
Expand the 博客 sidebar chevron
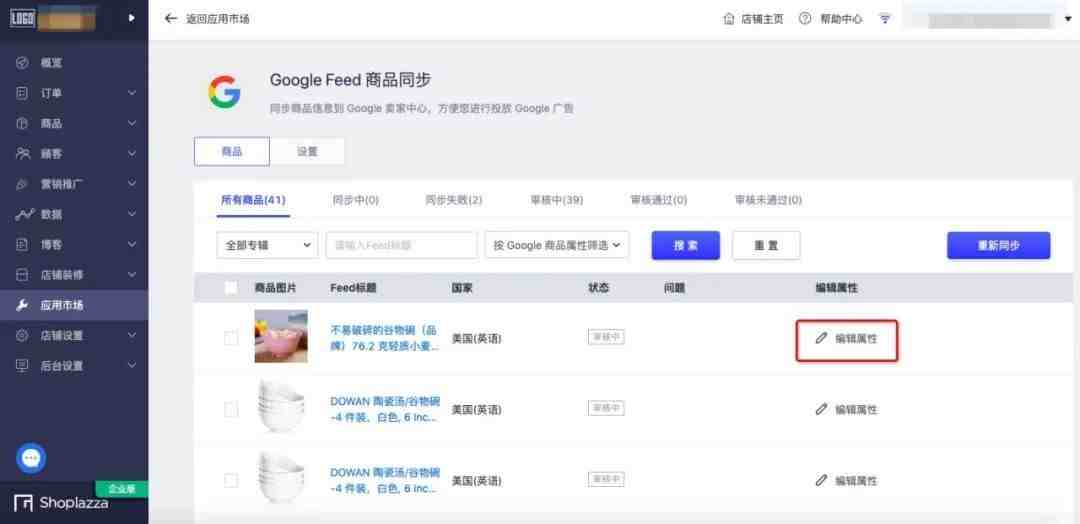click(x=132, y=244)
